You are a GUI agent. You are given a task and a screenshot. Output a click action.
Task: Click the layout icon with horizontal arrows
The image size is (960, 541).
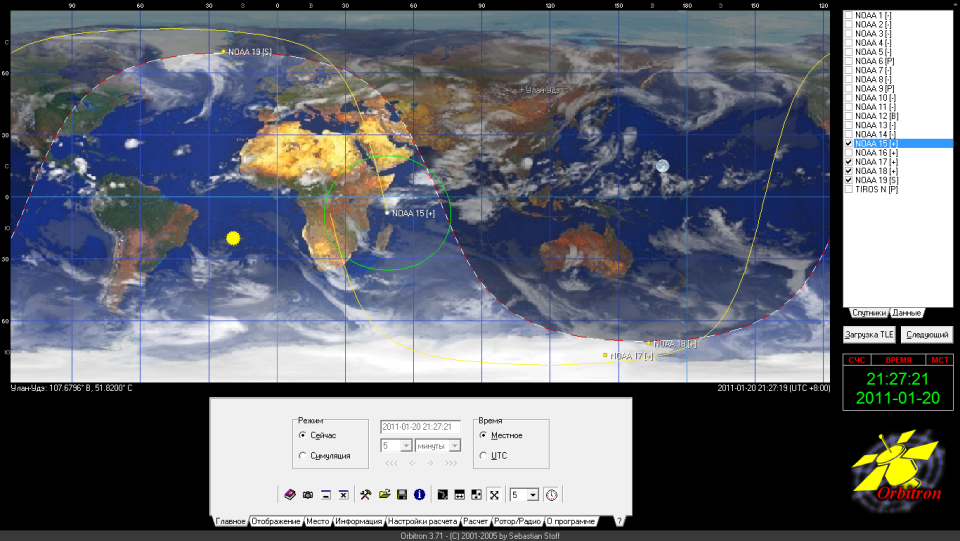(x=459, y=494)
